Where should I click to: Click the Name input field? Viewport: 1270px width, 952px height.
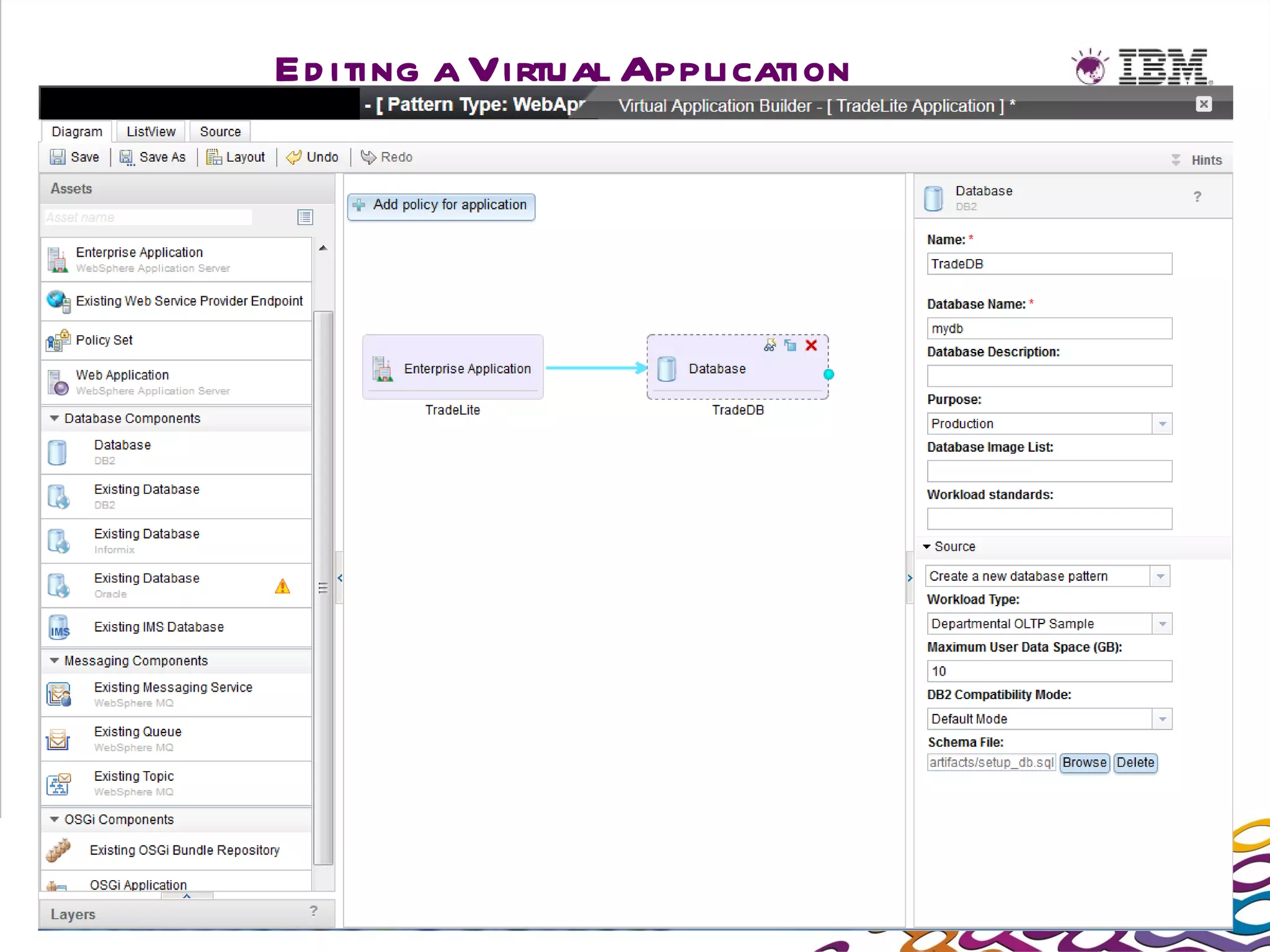click(1049, 264)
